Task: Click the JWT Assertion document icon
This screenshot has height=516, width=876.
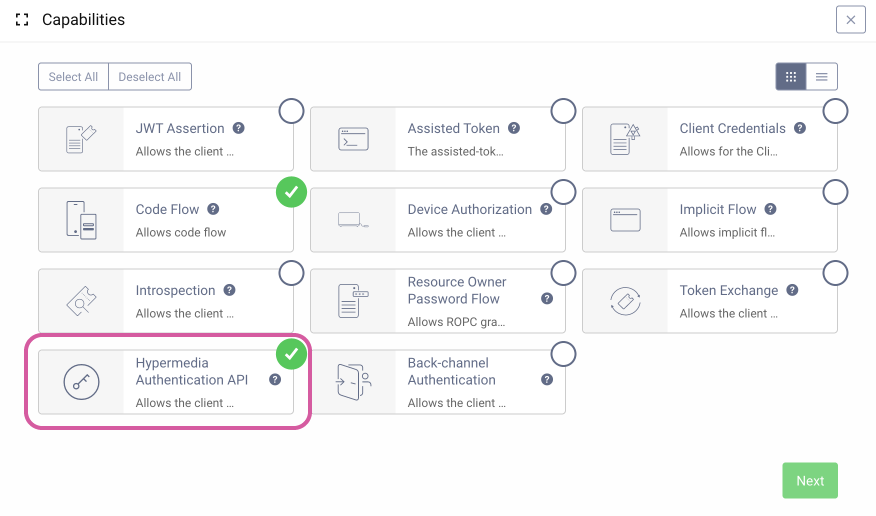Action: click(81, 139)
